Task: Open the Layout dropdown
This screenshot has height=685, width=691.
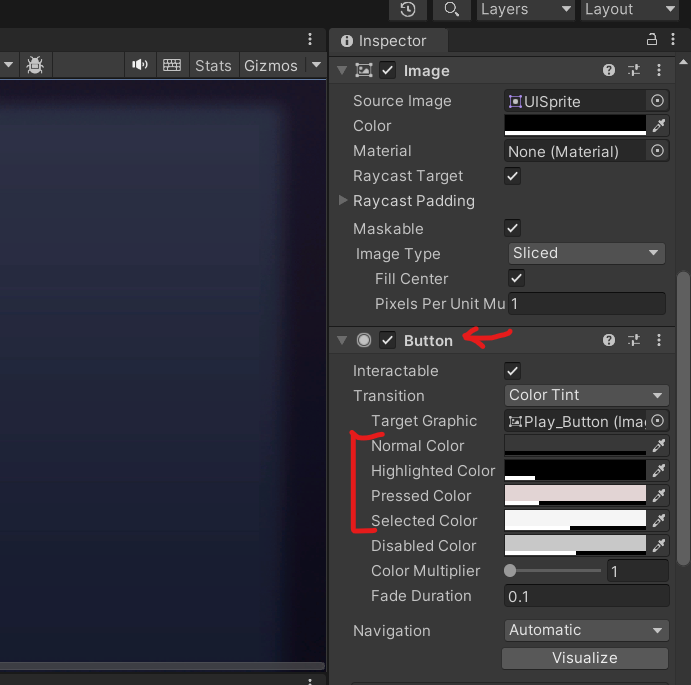Action: tap(630, 9)
